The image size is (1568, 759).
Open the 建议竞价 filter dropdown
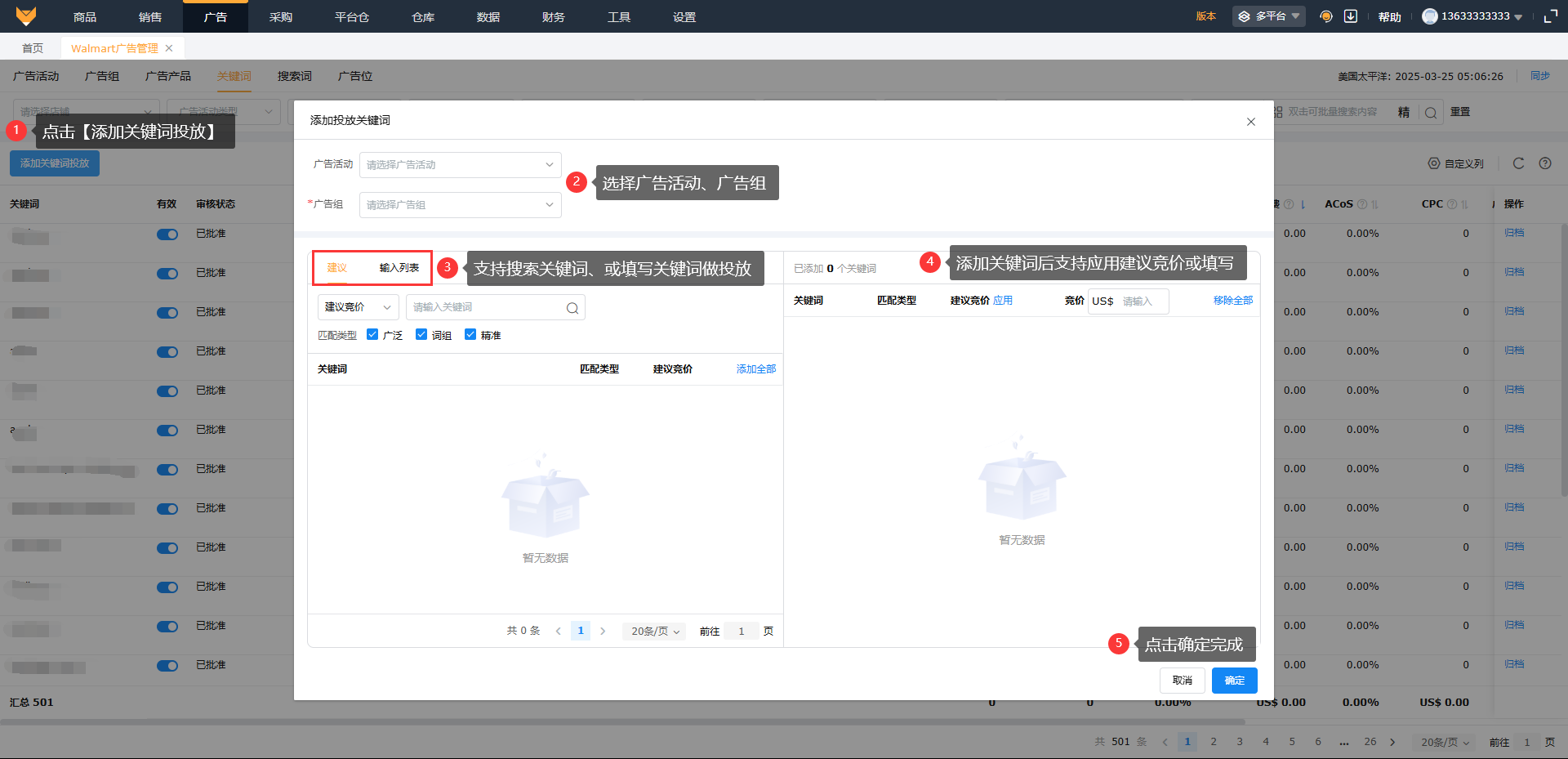pos(358,307)
